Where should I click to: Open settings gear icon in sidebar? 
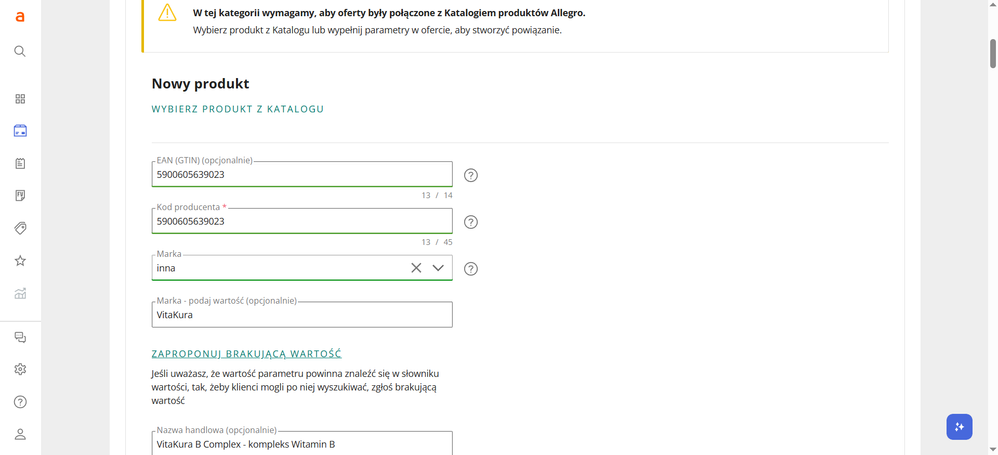click(x=20, y=369)
